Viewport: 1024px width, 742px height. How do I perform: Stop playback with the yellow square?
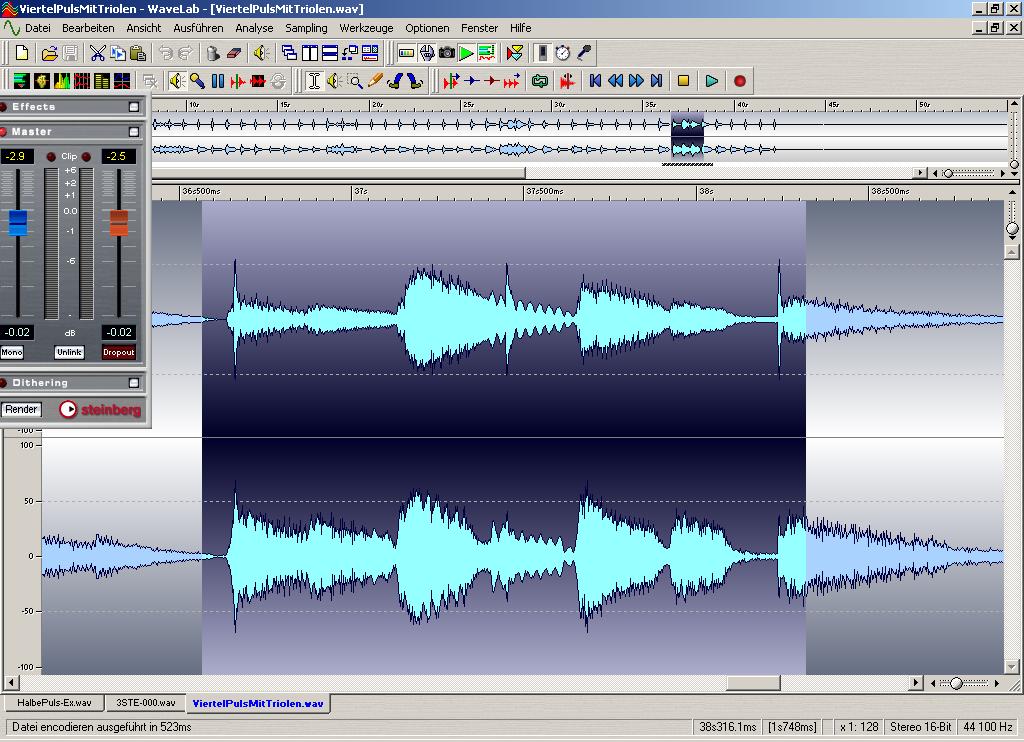point(683,81)
